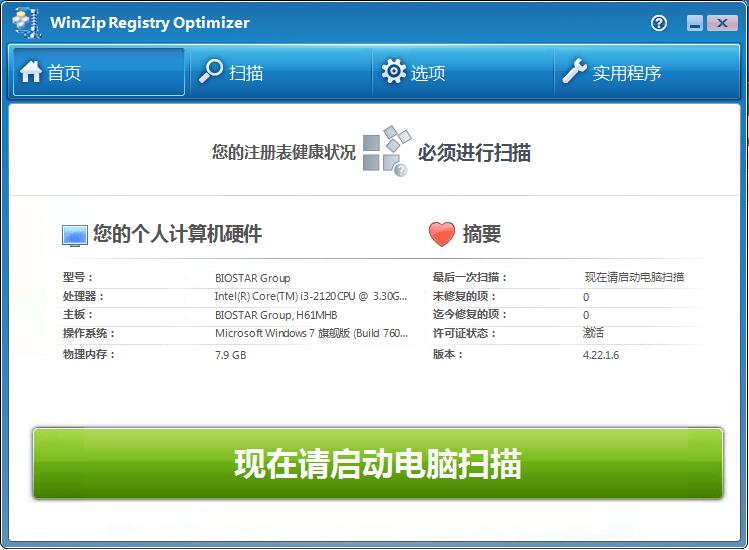Screen dimensions: 749x550
Task: Click the red heart icon beside 摘要
Action: (x=441, y=234)
